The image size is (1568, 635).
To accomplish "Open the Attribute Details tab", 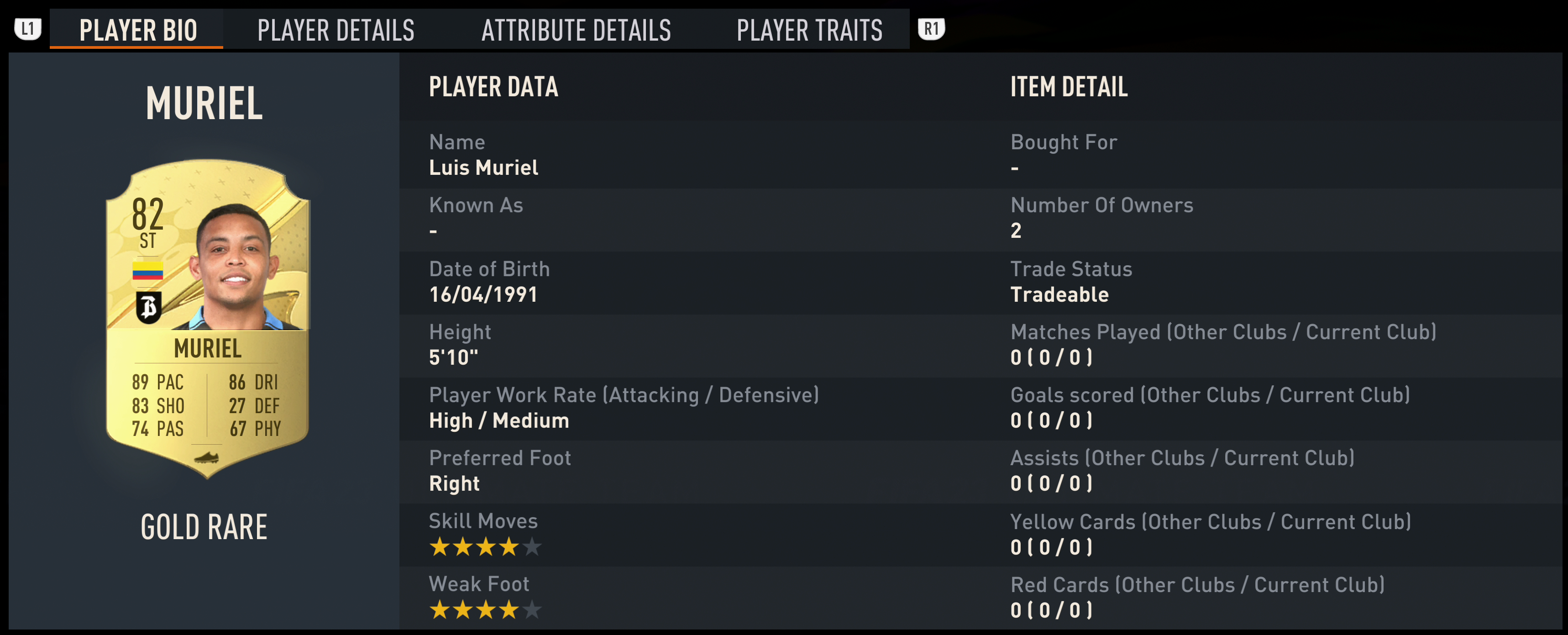I will coord(576,31).
